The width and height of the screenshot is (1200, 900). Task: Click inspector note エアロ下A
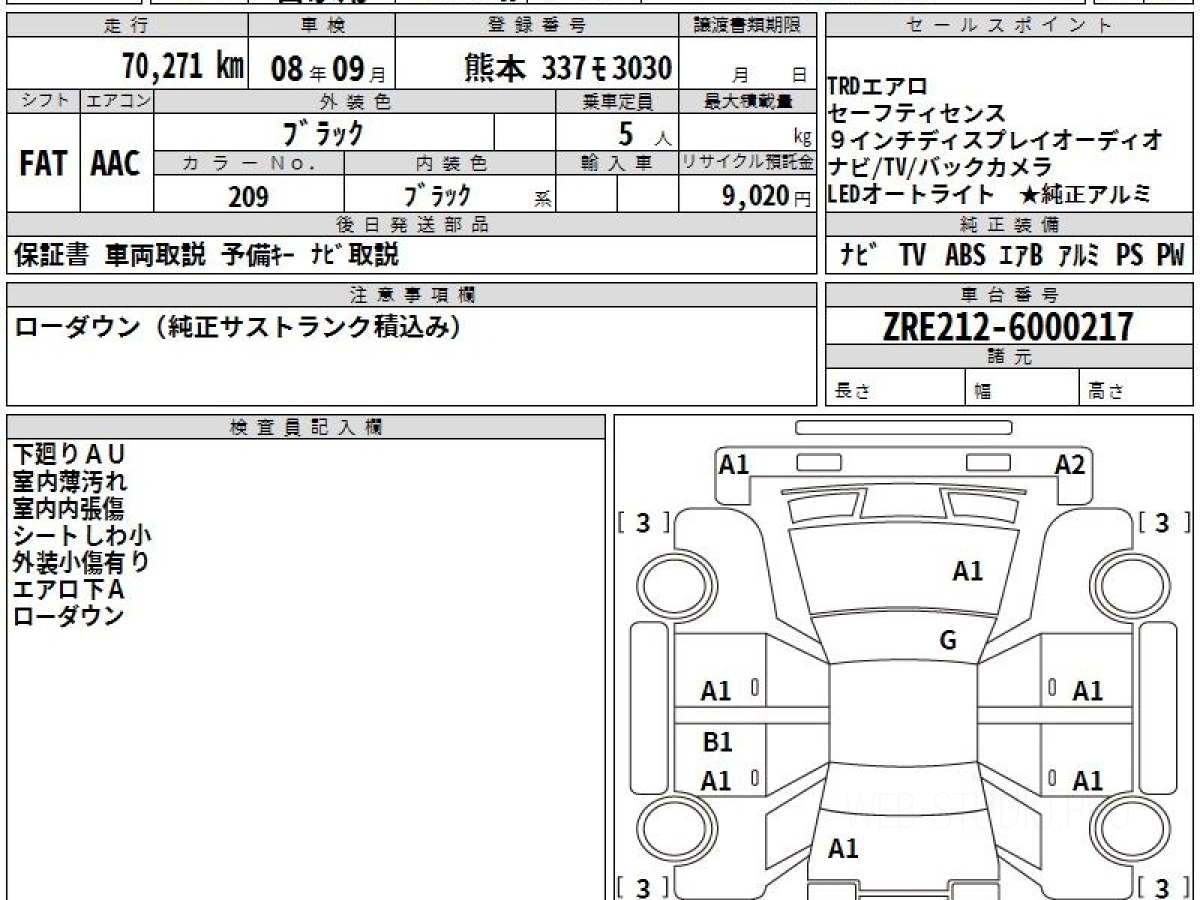pyautogui.click(x=69, y=589)
